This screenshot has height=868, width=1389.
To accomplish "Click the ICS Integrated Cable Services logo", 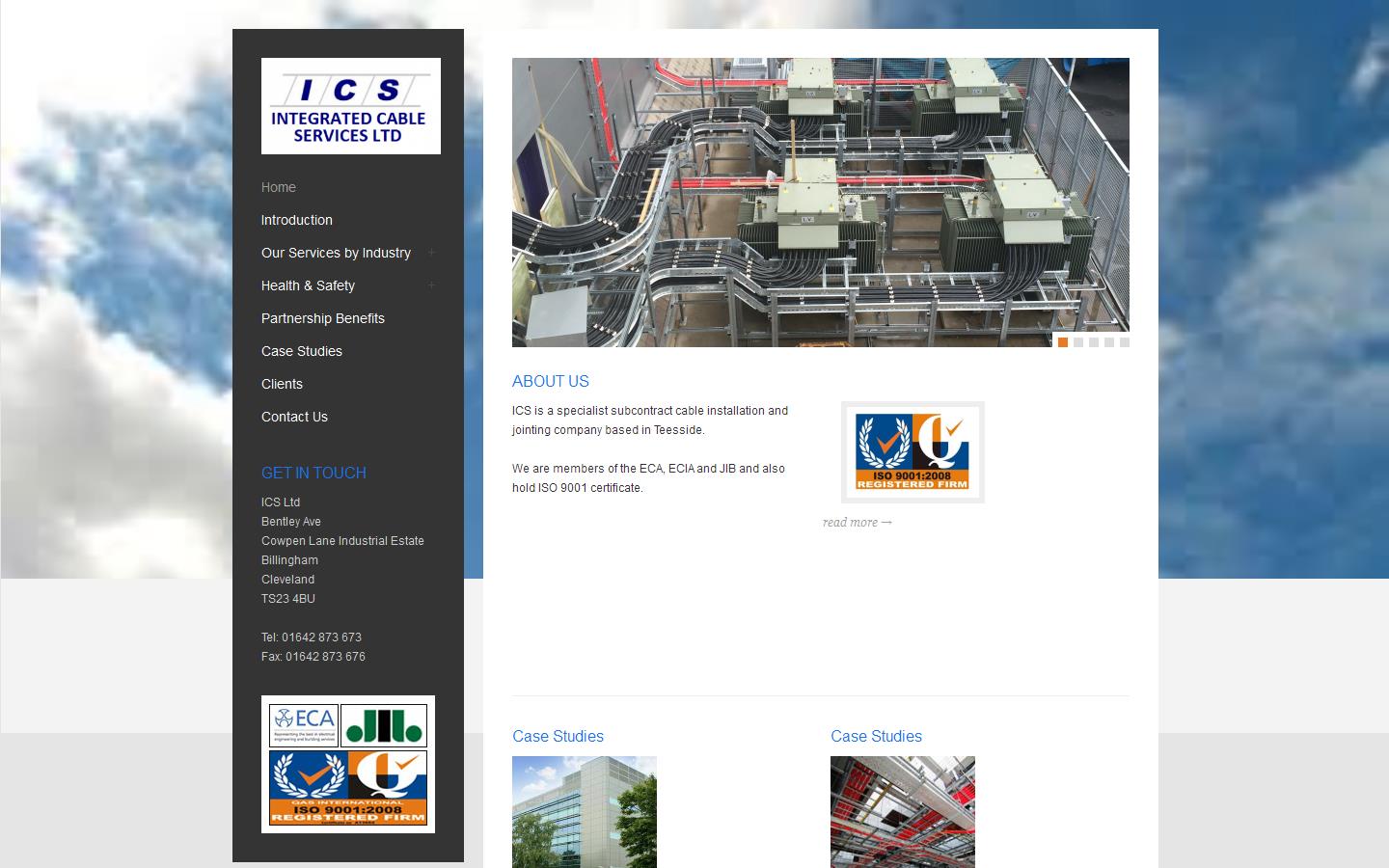I will pyautogui.click(x=350, y=106).
